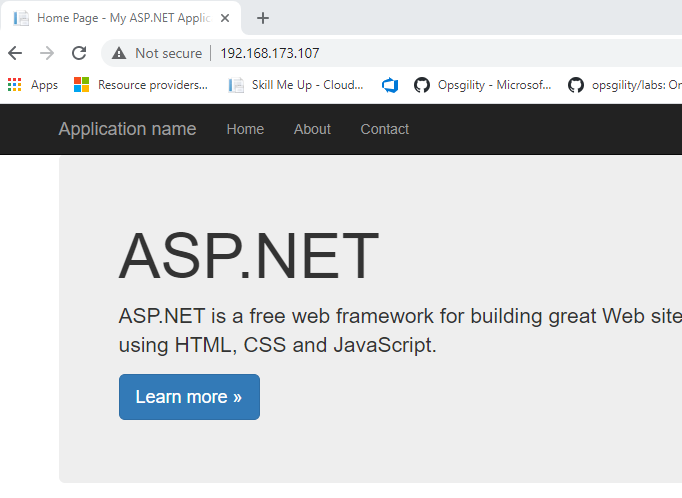Open the Contact page link
The height and width of the screenshot is (498, 682).
pos(384,129)
